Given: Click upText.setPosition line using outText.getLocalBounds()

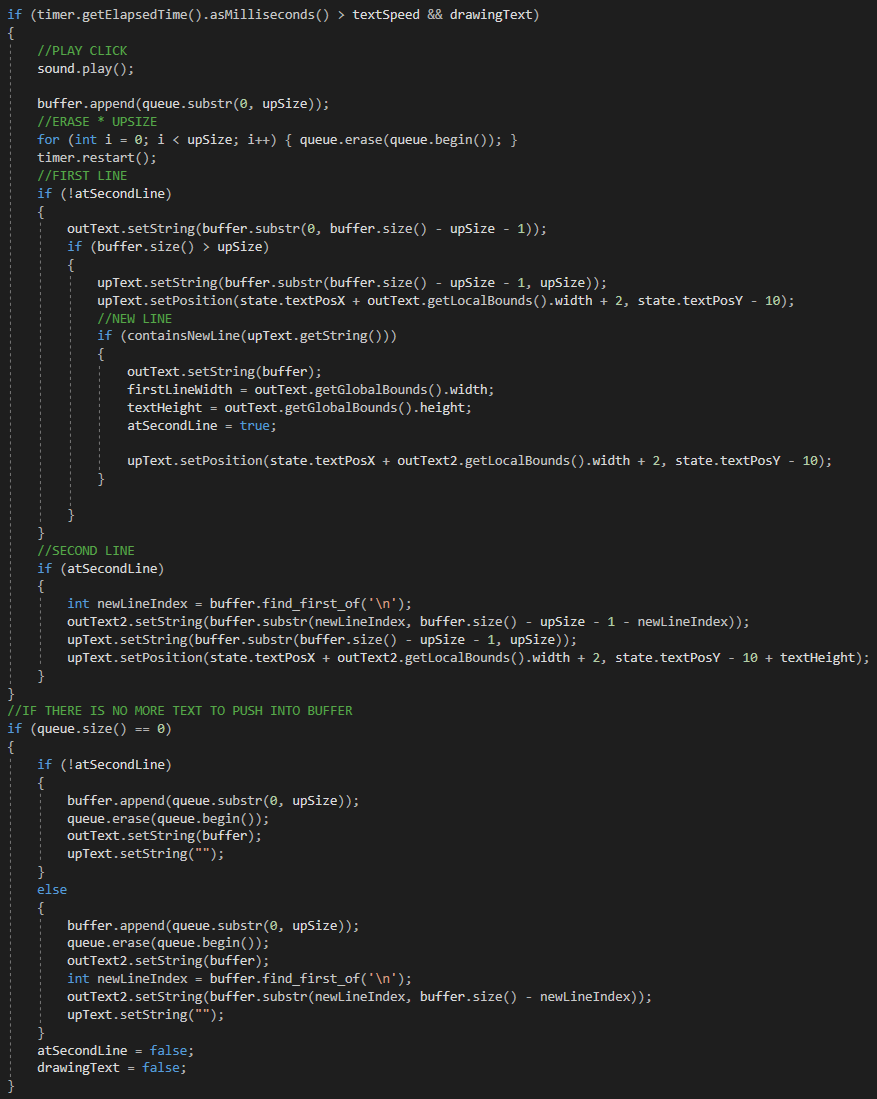Looking at the screenshot, I should (x=446, y=301).
